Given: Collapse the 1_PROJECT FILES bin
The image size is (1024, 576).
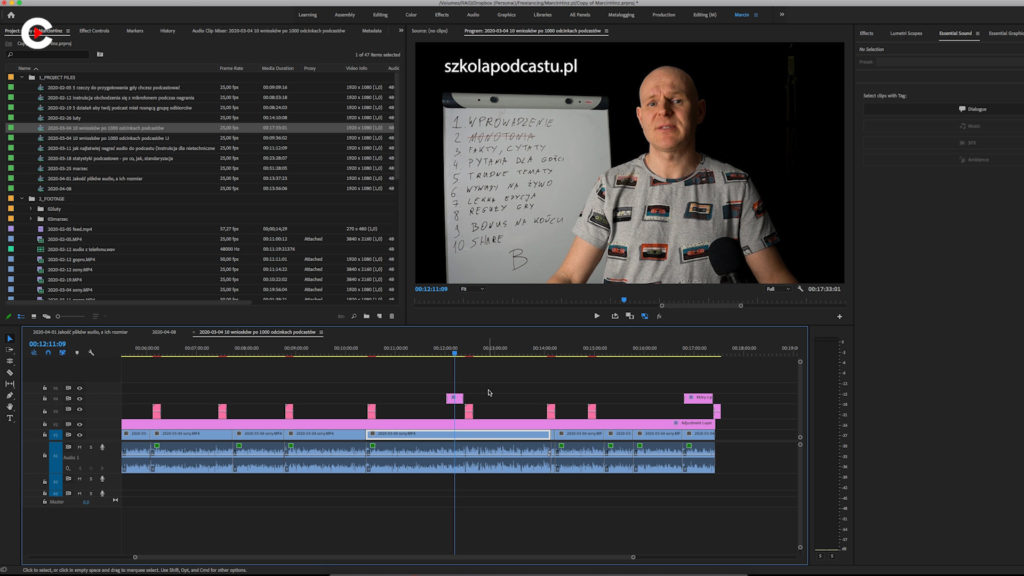Looking at the screenshot, I should tap(22, 77).
